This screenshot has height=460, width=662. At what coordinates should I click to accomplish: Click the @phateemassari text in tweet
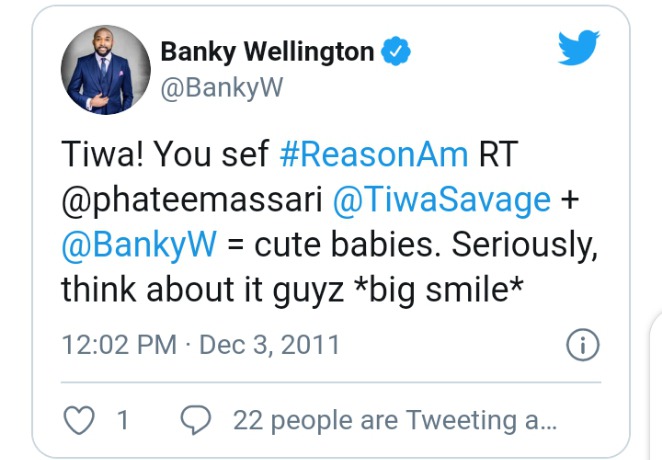(x=192, y=200)
